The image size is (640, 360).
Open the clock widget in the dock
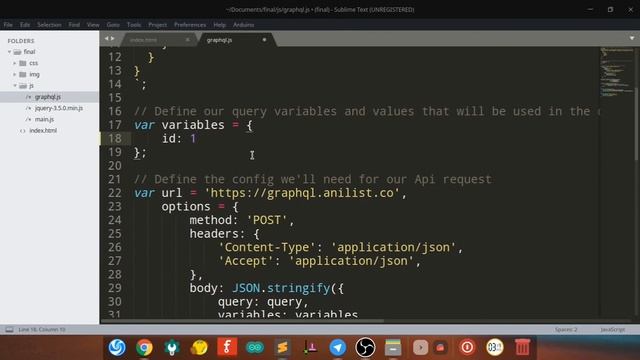click(495, 347)
